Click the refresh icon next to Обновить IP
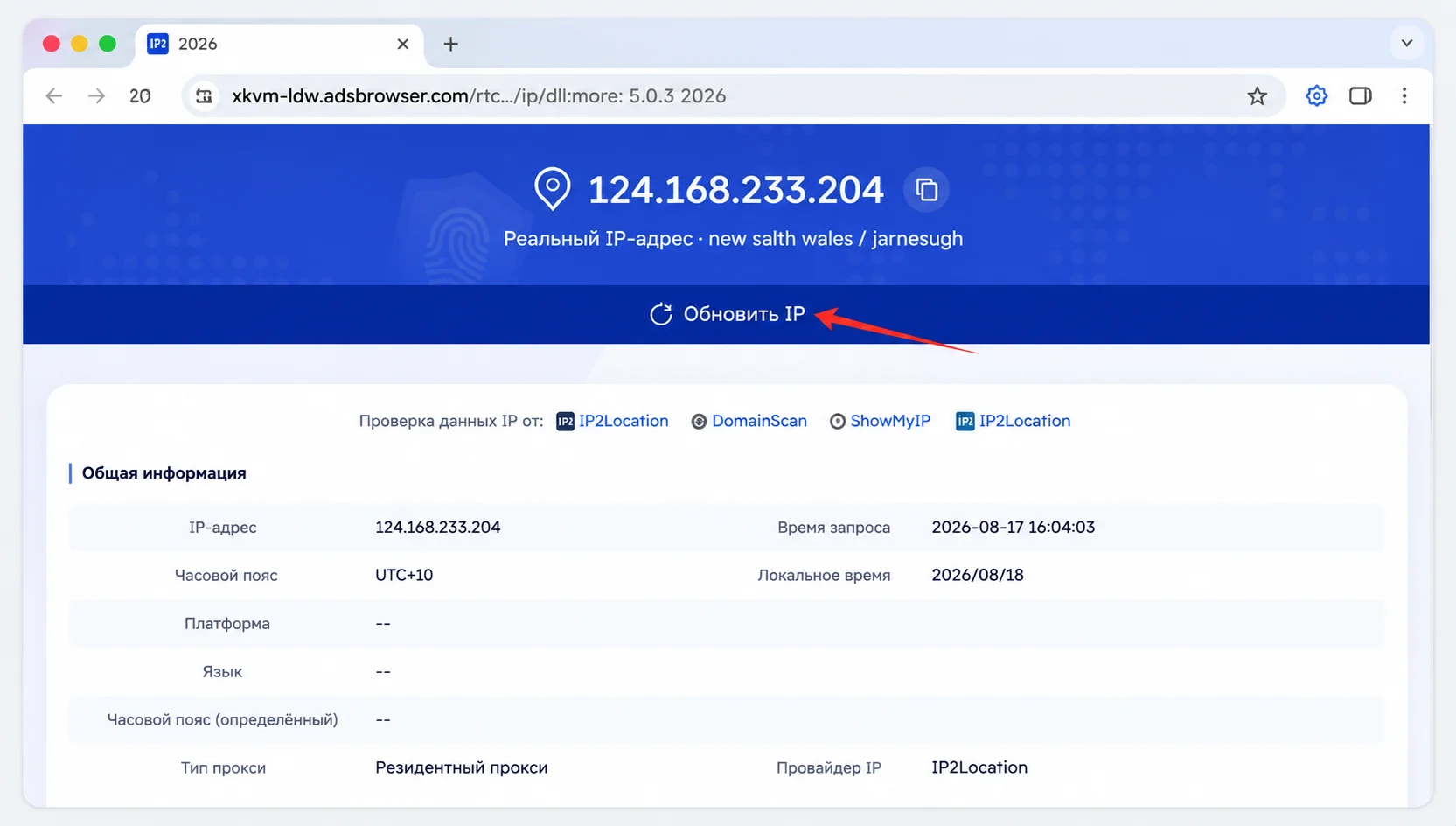The image size is (1456, 826). click(x=661, y=314)
